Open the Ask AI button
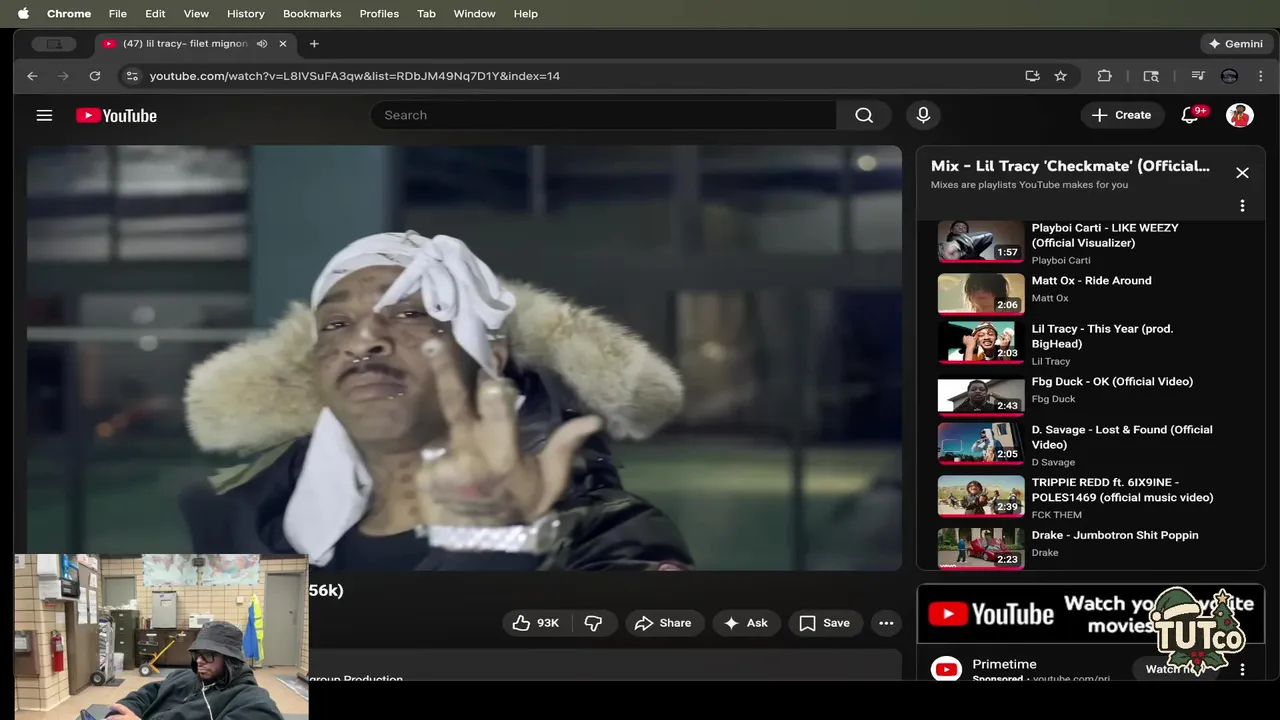 [x=746, y=623]
